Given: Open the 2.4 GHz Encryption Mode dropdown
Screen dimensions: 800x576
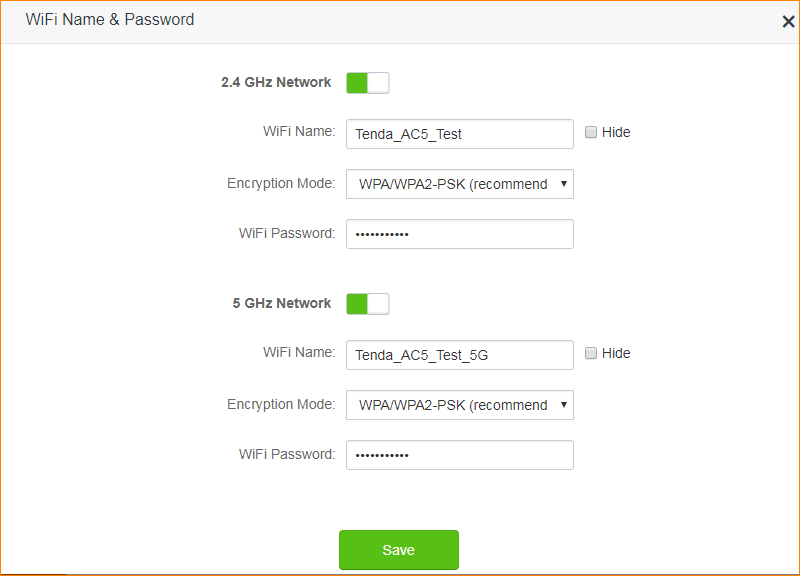Looking at the screenshot, I should (x=459, y=184).
